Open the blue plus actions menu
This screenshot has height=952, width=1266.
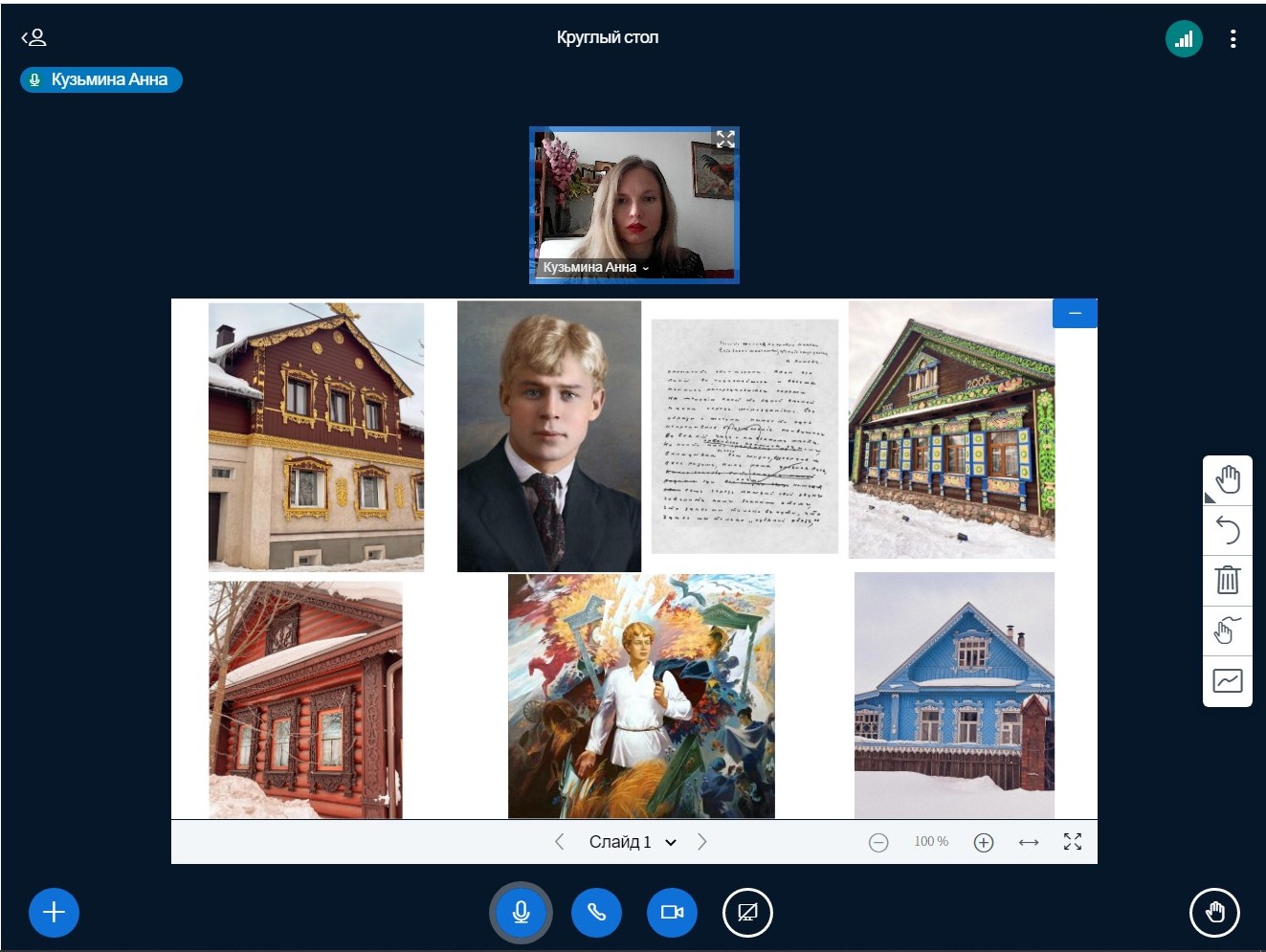[54, 913]
